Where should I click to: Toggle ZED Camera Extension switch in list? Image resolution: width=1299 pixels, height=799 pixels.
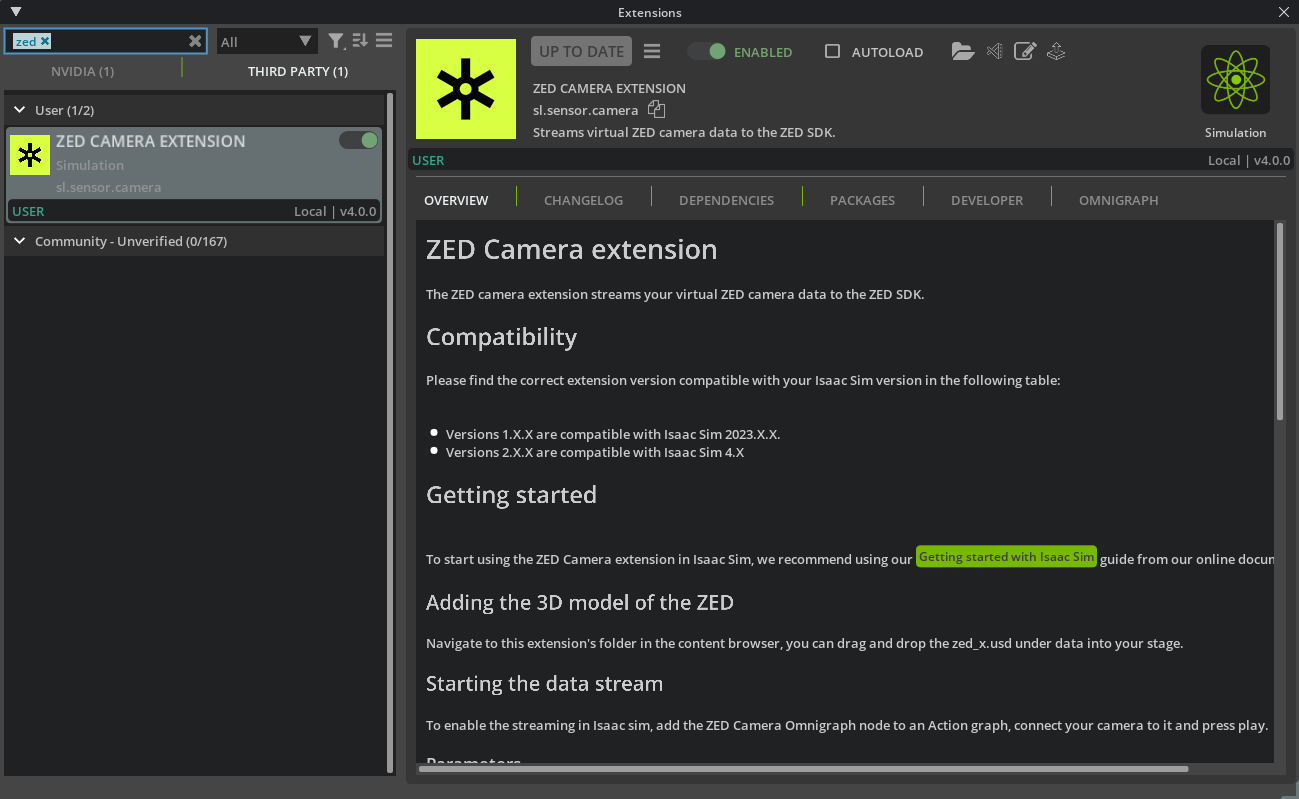tap(358, 140)
